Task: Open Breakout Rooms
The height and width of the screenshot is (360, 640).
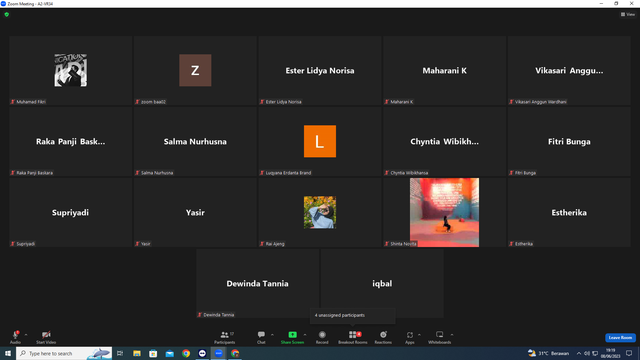Action: click(353, 337)
